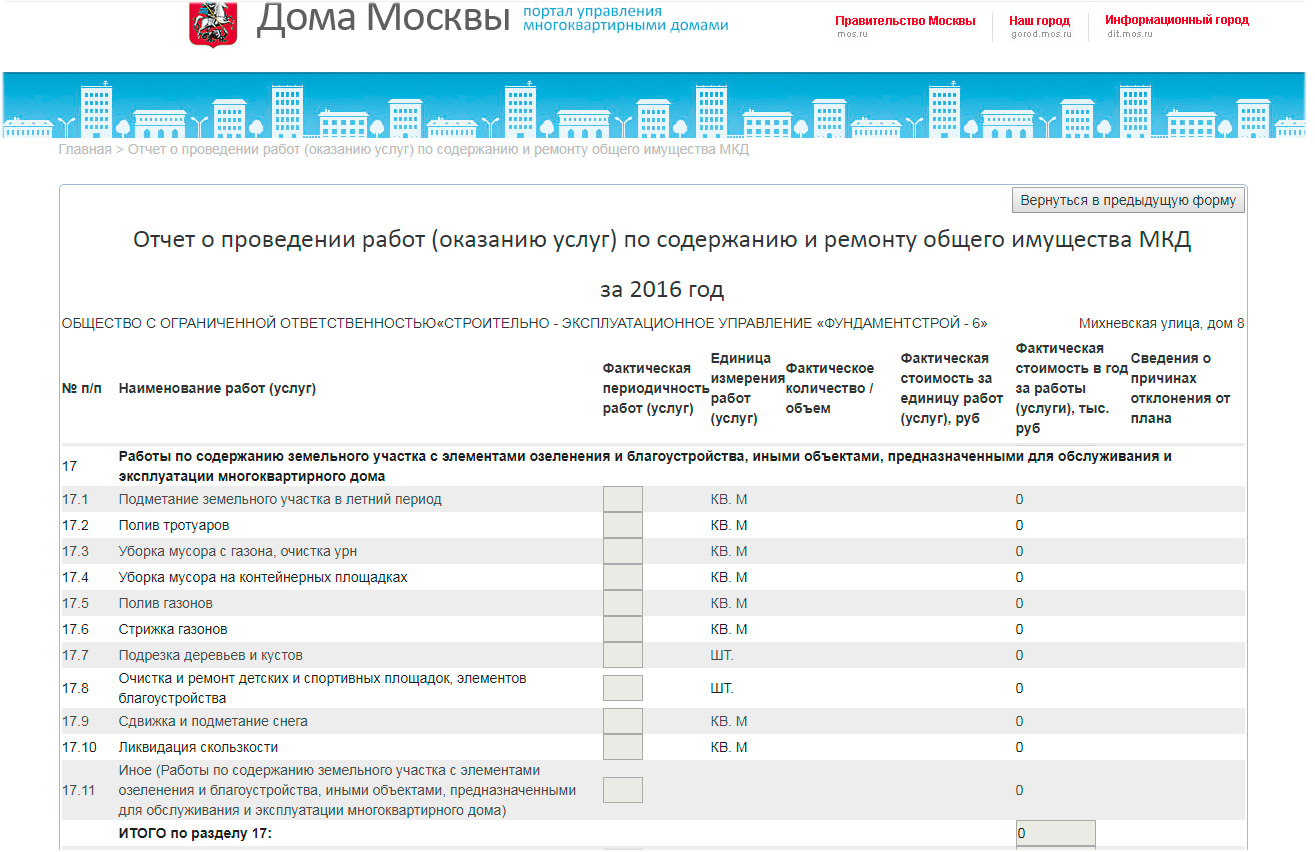Select periodicity field for Ликвидация скользкости

622,747
